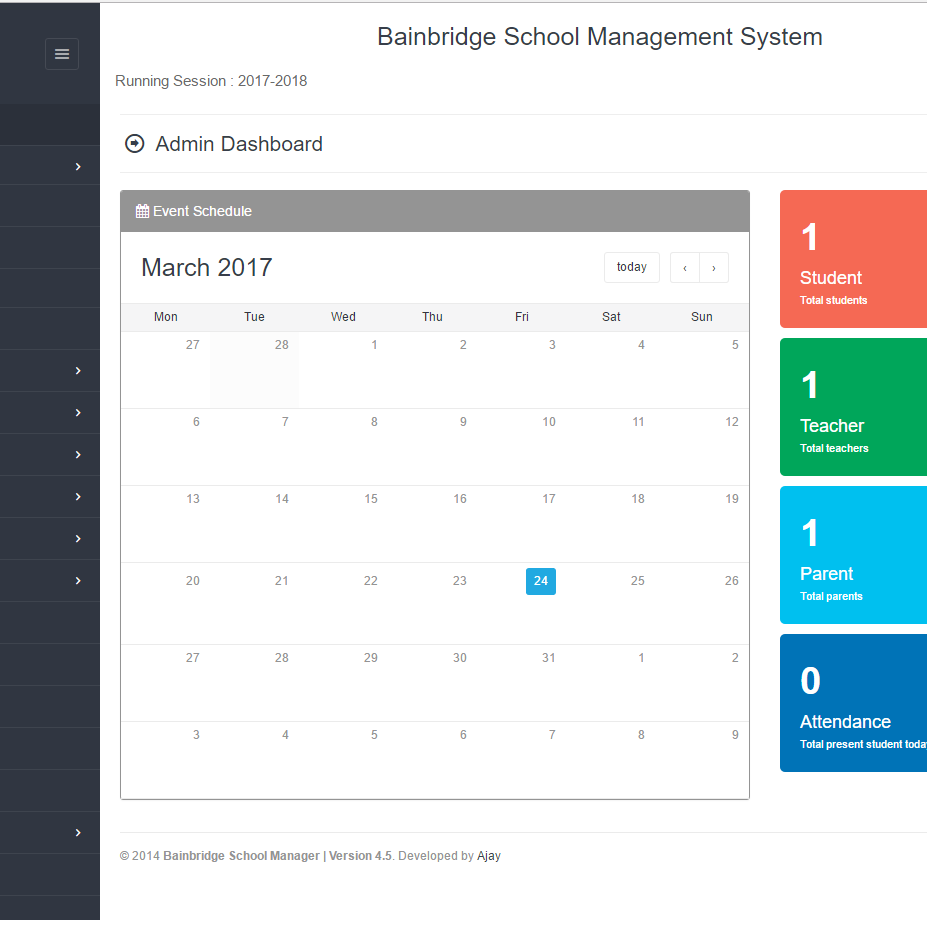
Task: Open the dark blue Attendance tile
Action: (853, 703)
